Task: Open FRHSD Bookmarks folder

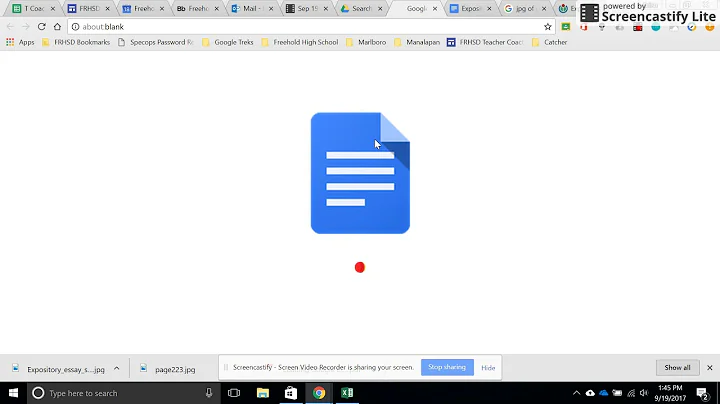Action: 76,42
